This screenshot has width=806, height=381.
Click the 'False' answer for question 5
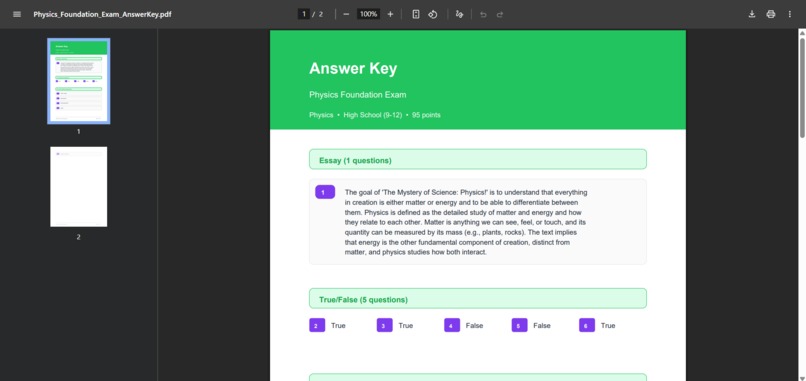point(542,325)
